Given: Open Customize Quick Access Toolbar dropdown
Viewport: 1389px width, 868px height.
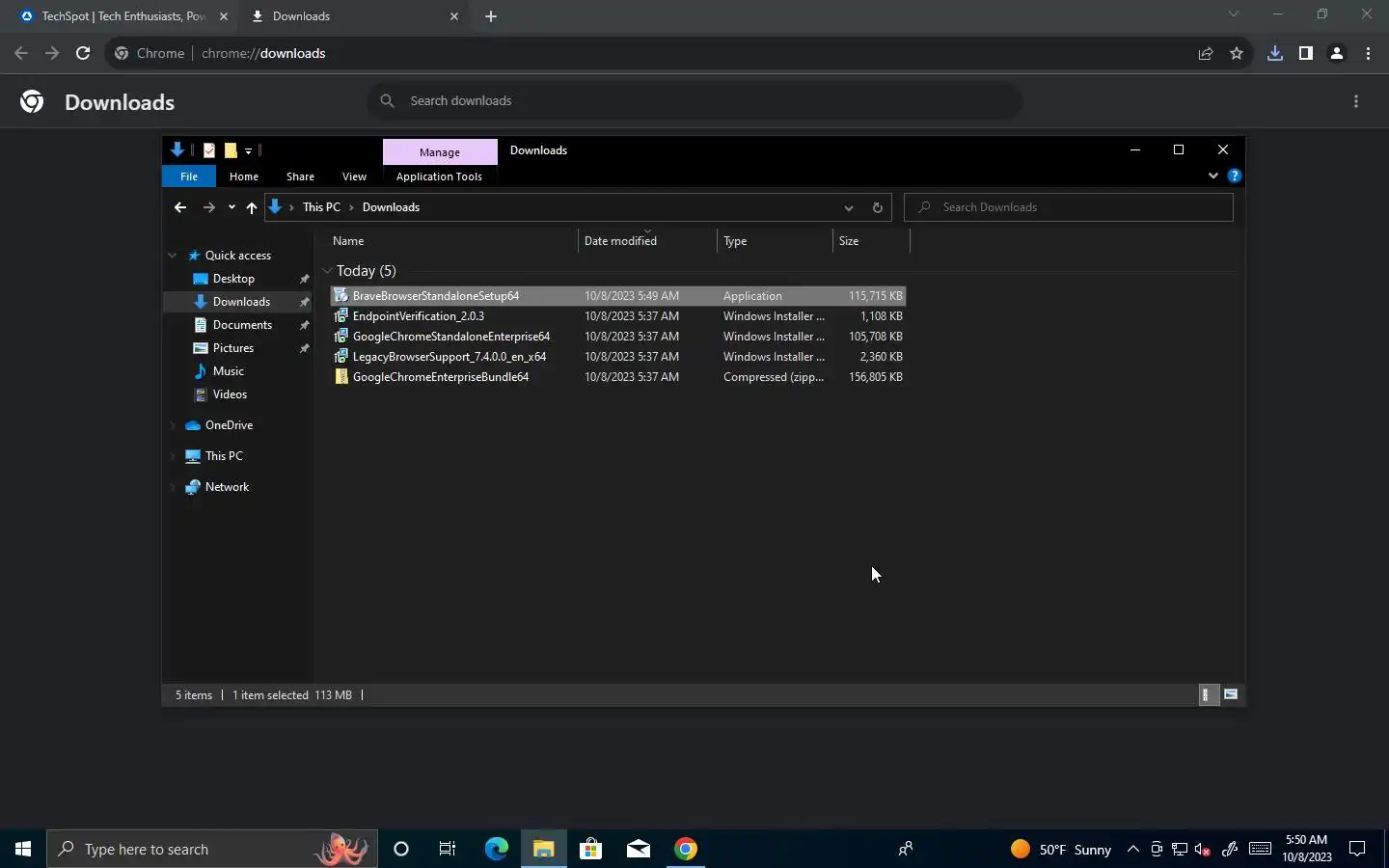Looking at the screenshot, I should [x=248, y=150].
